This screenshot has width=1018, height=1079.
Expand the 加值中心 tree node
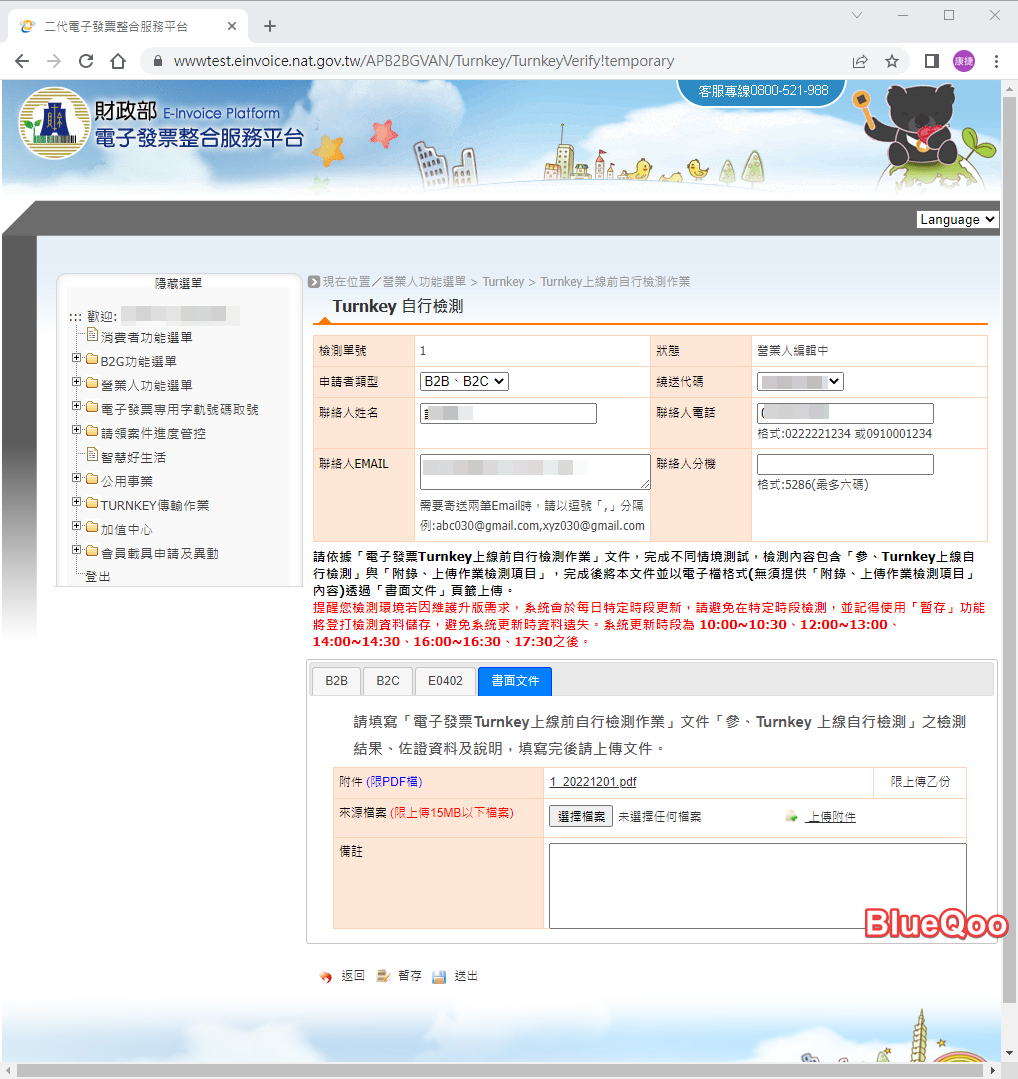(77, 526)
